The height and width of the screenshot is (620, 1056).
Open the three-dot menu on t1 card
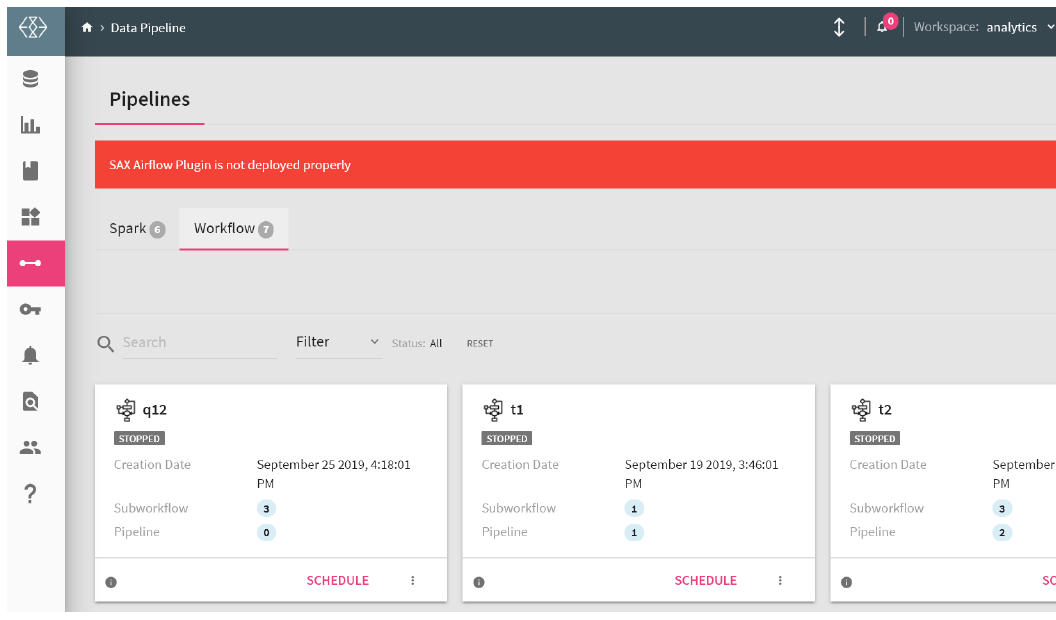click(780, 580)
